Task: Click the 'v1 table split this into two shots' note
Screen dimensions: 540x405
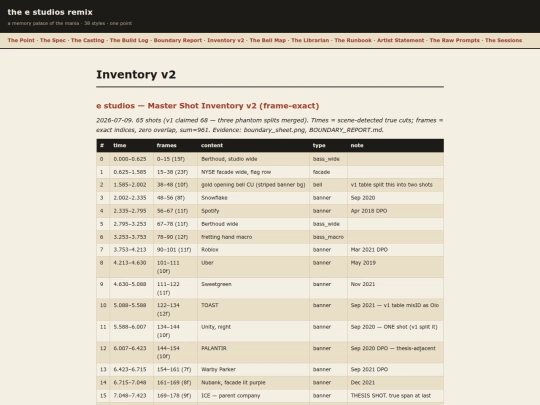Action: click(395, 185)
